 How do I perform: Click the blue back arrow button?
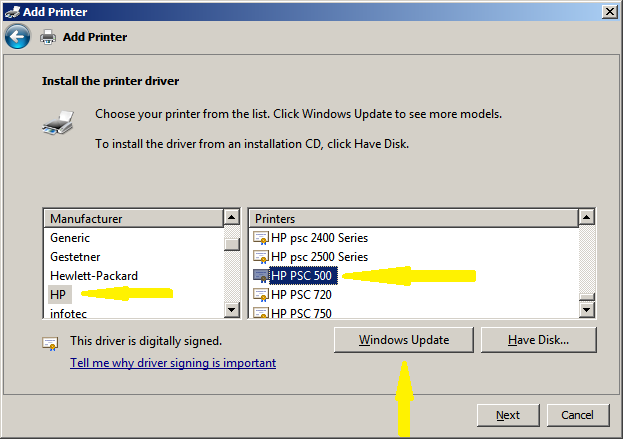pyautogui.click(x=17, y=37)
